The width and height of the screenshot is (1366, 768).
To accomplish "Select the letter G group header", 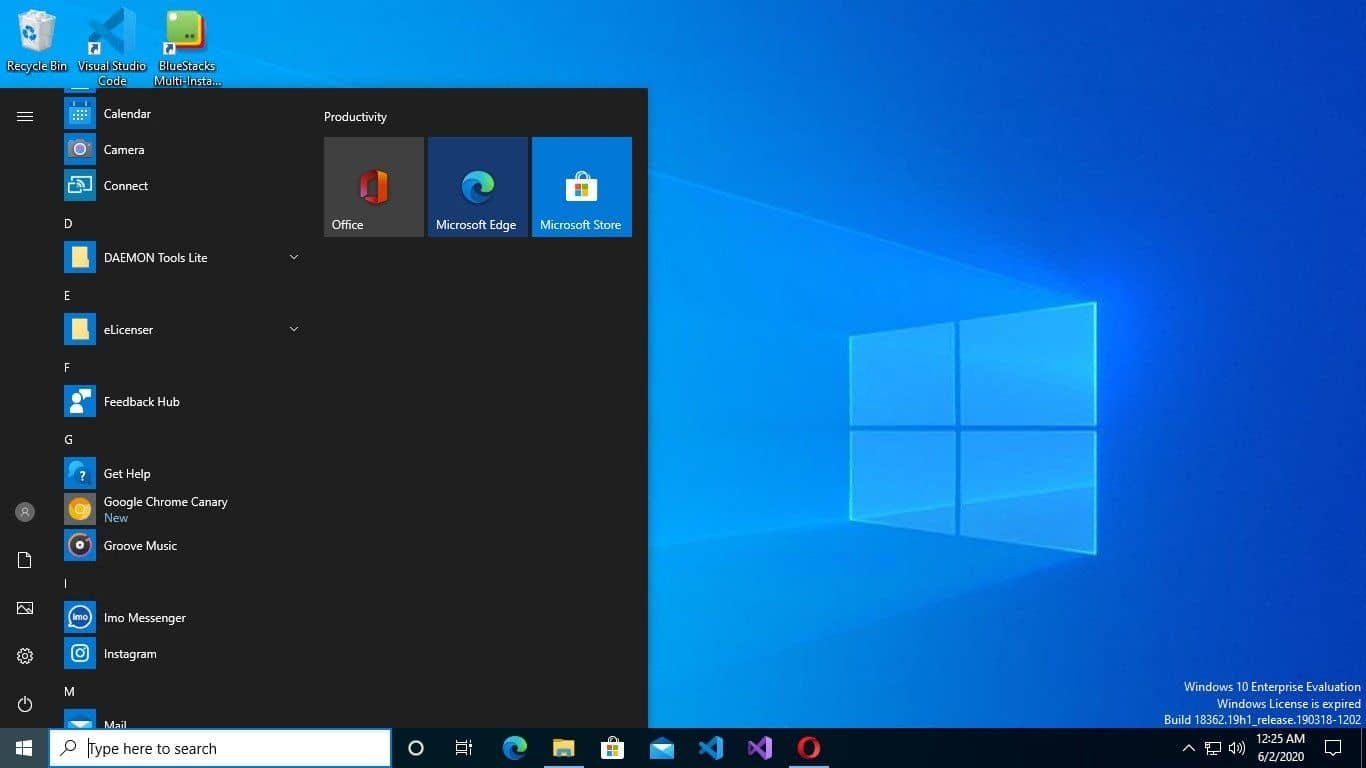I will pos(68,440).
